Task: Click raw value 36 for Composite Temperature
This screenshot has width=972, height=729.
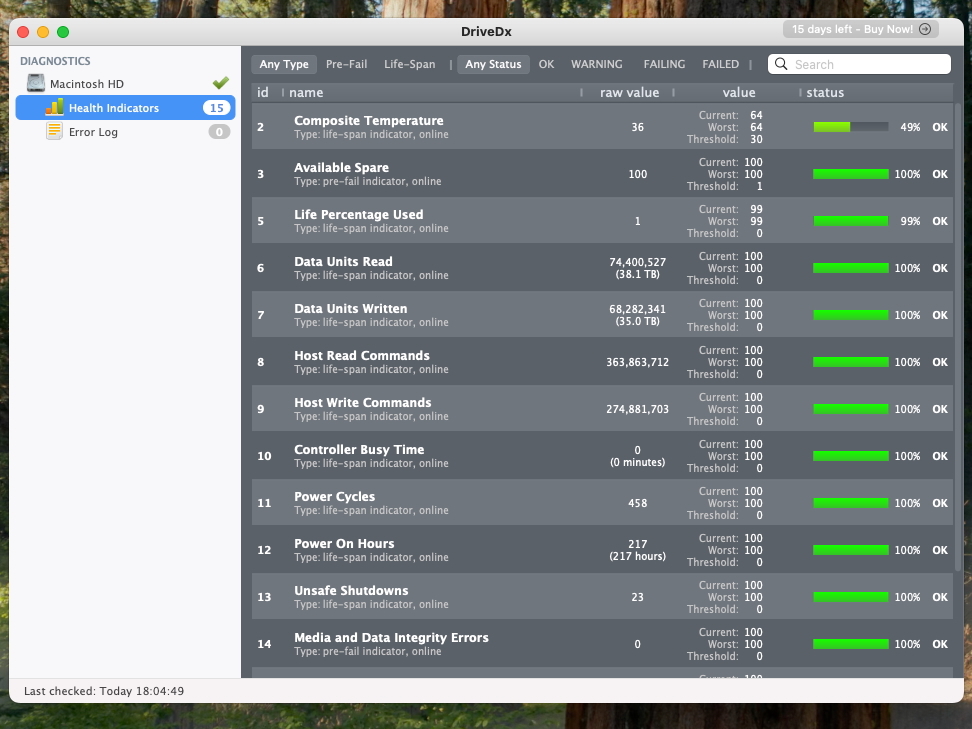Action: click(x=637, y=127)
